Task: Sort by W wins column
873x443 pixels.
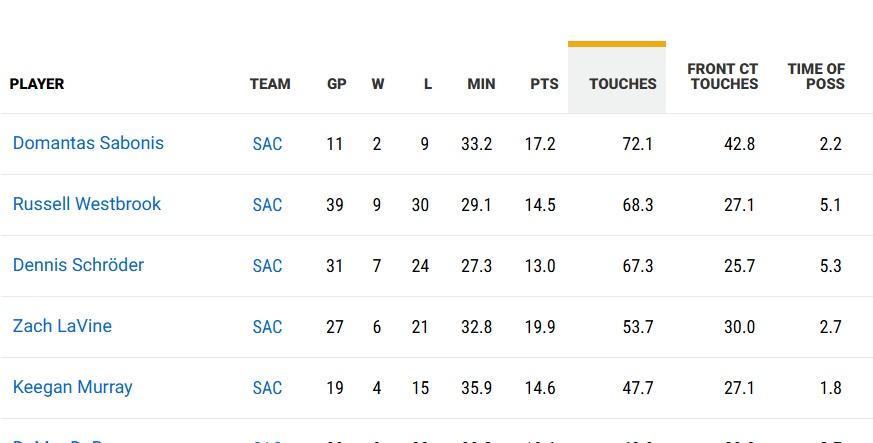Action: click(x=378, y=84)
